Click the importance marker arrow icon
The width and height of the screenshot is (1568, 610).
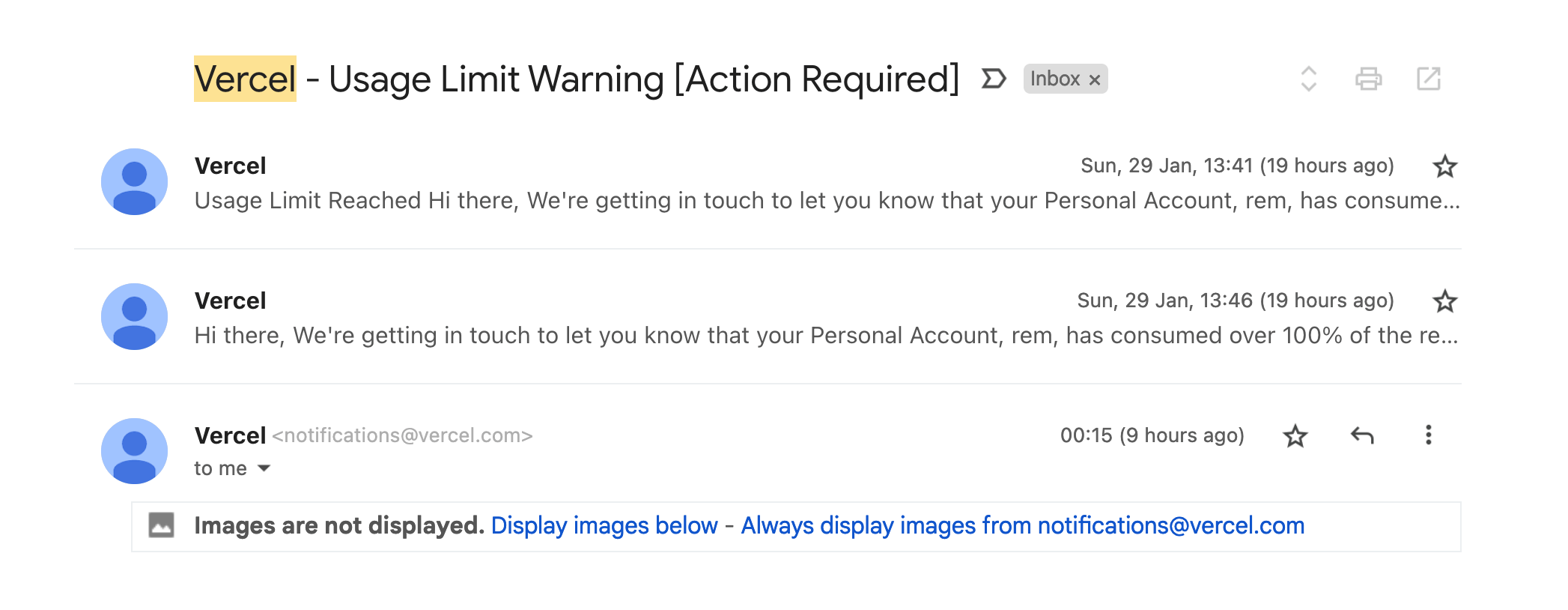[x=993, y=79]
